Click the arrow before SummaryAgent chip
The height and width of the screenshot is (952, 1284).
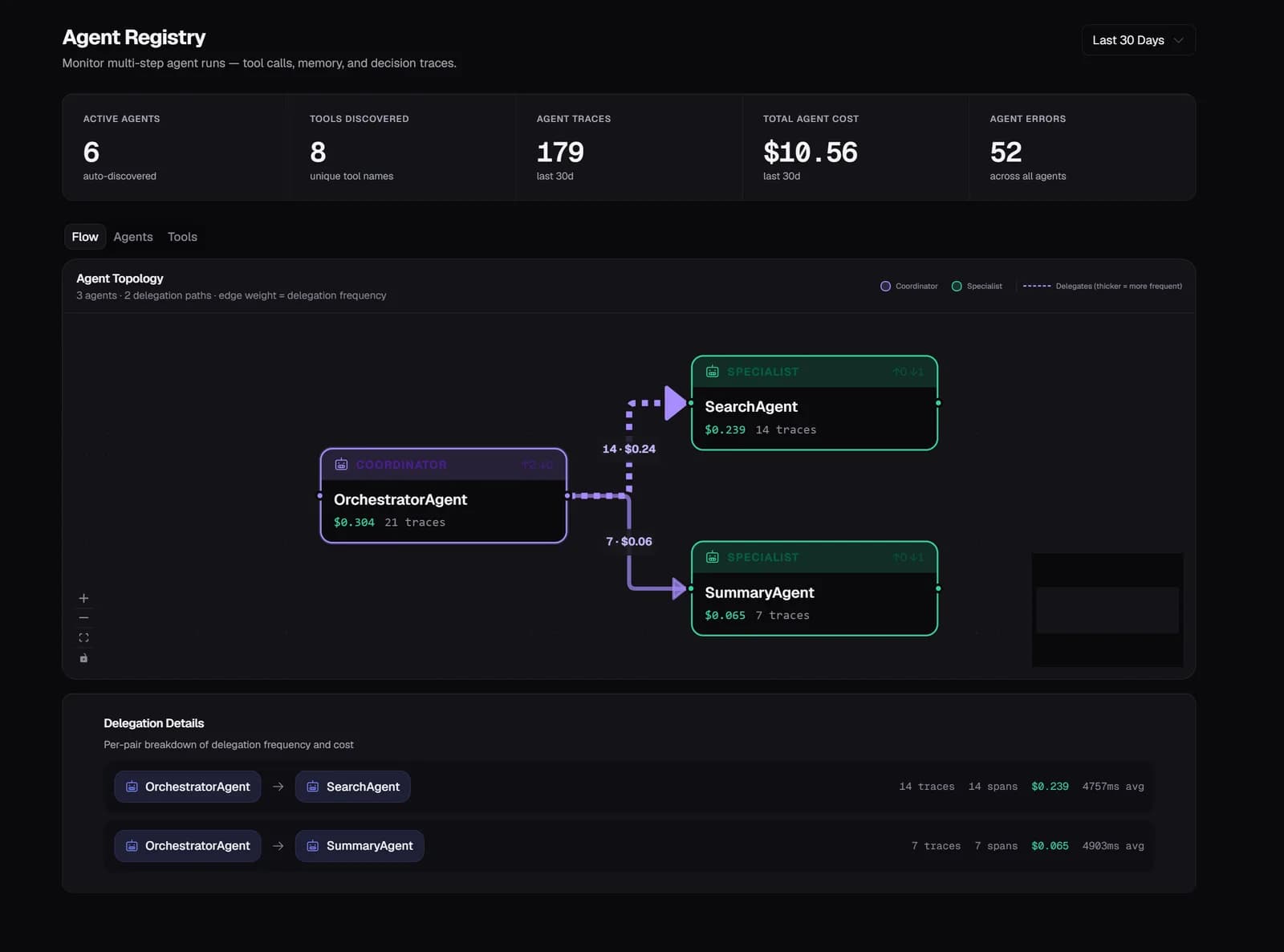[278, 846]
